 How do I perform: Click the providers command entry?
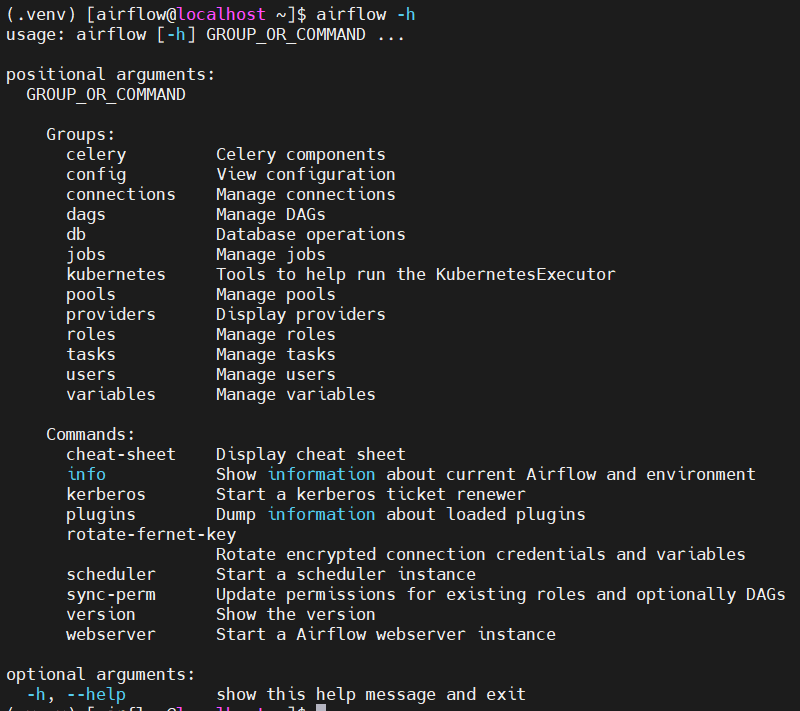(110, 314)
